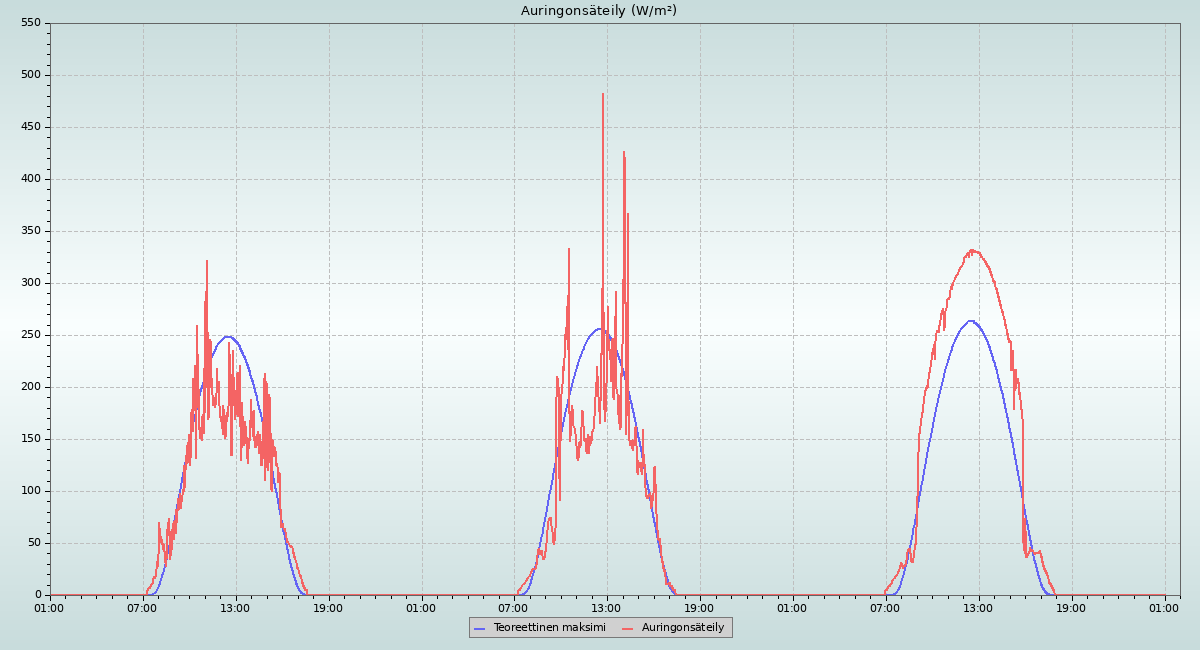
Task: Click the first 13:00 label on time axis
Action: pos(235,608)
